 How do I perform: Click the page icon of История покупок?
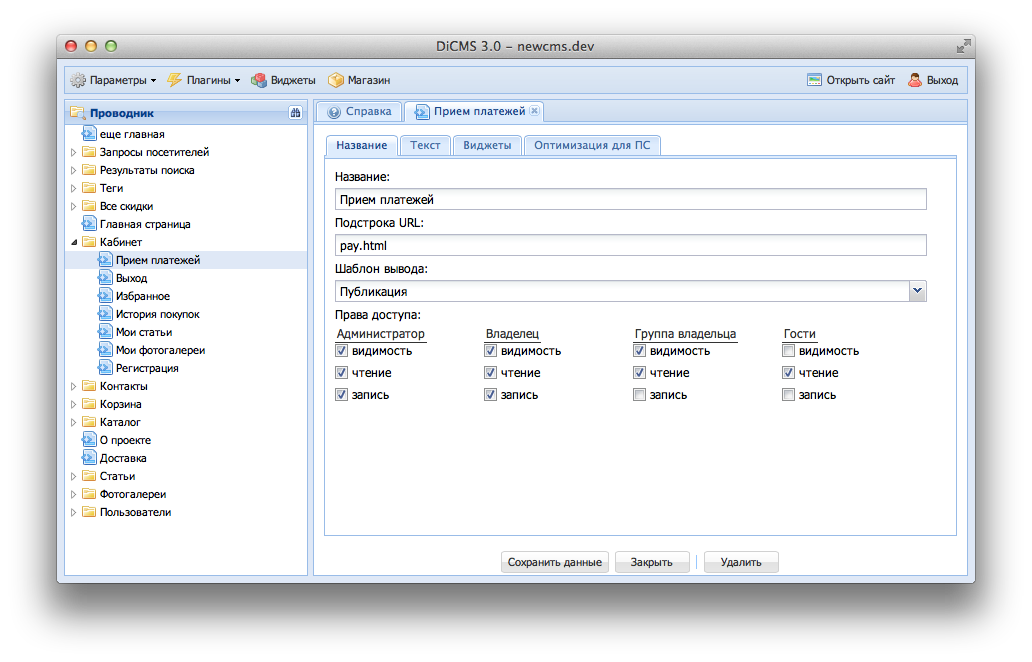pyautogui.click(x=105, y=315)
